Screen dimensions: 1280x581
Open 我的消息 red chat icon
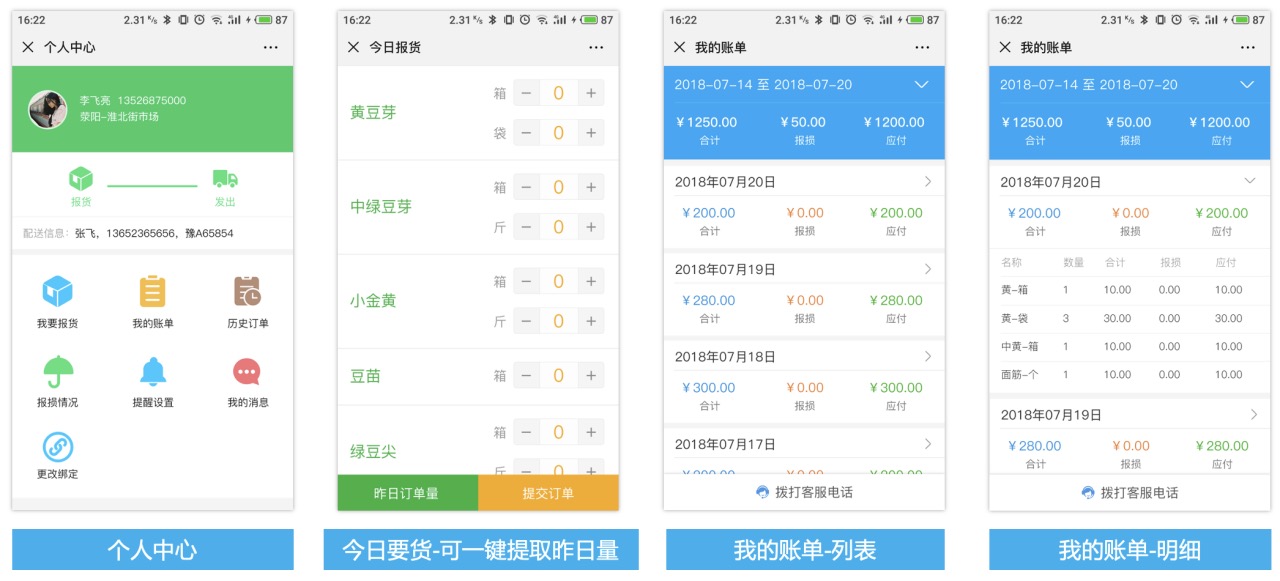(x=247, y=371)
